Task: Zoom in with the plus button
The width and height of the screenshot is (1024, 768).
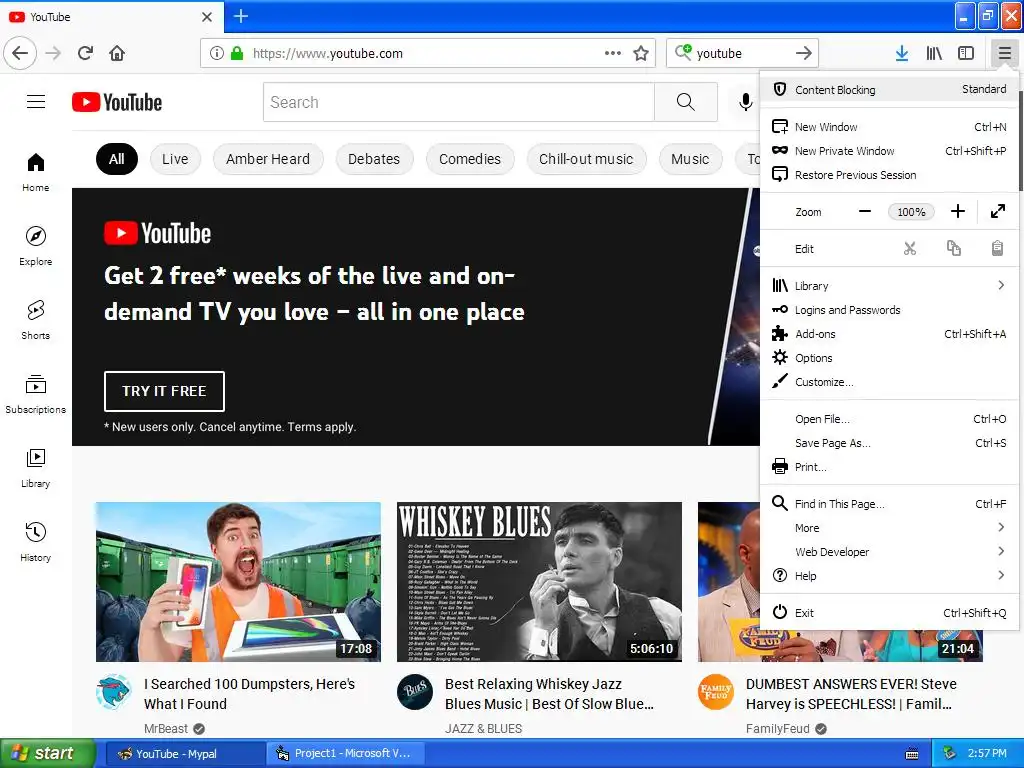Action: (x=957, y=212)
